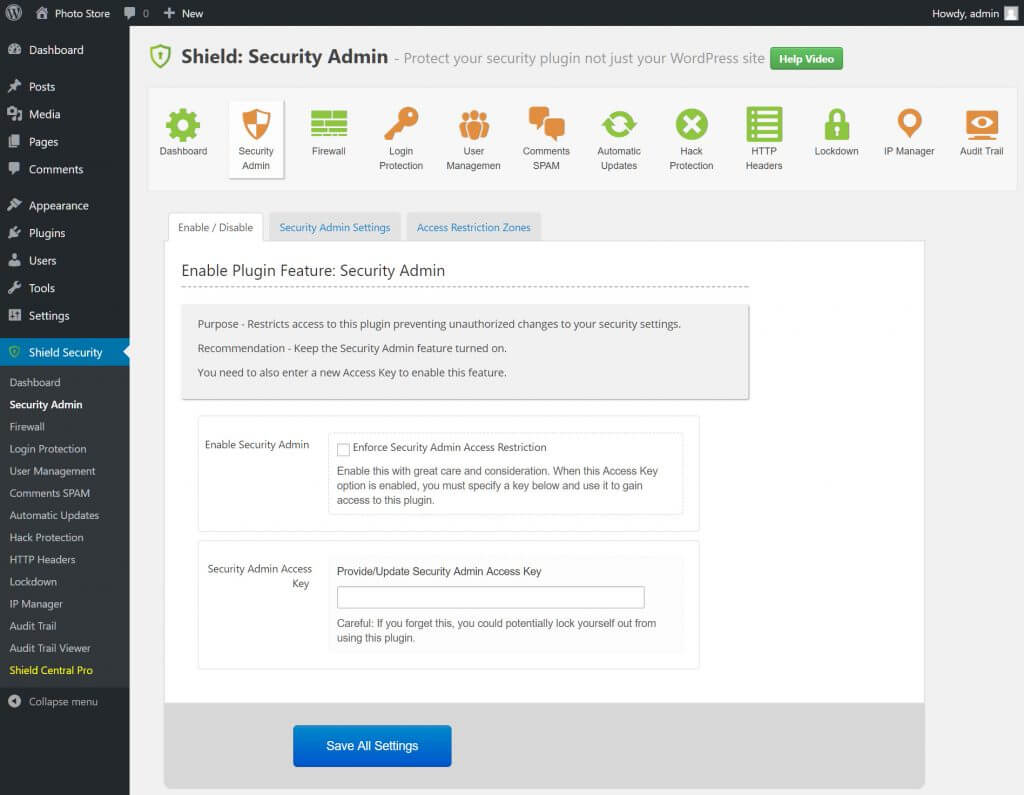Open Hack Protection cross icon
The image size is (1024, 795).
pyautogui.click(x=691, y=124)
